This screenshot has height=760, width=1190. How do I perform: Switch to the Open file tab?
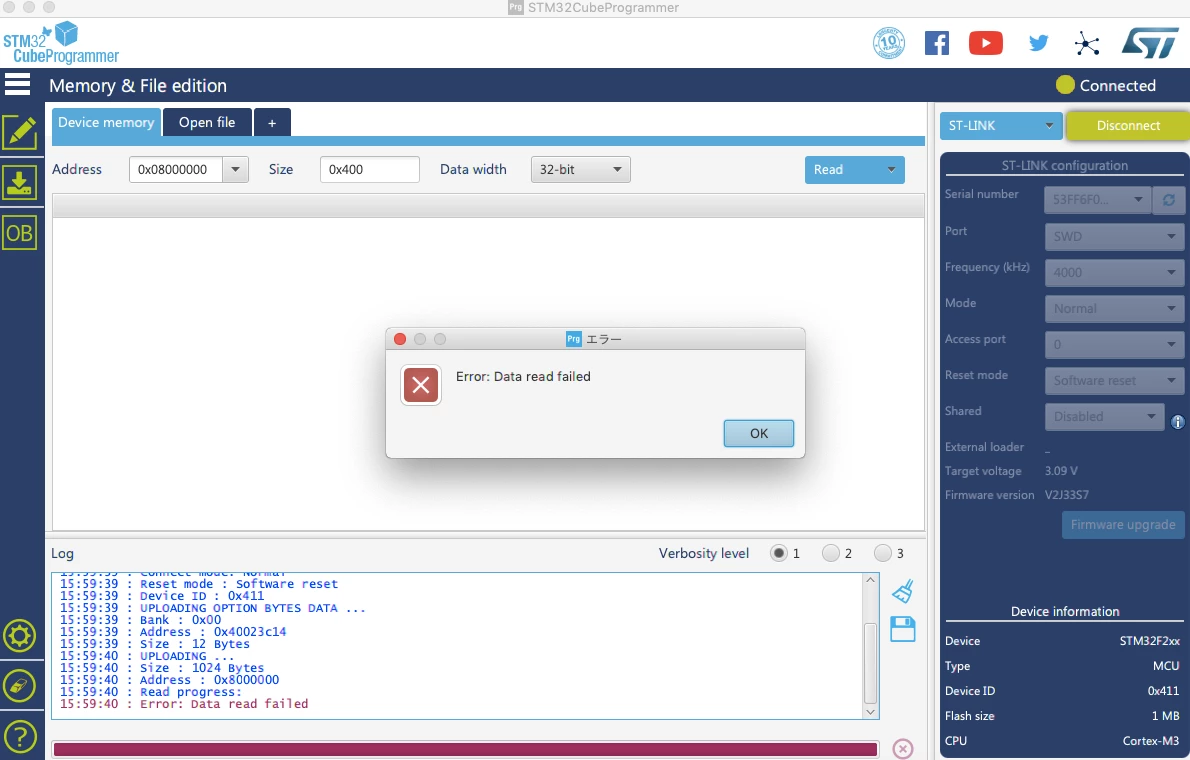[x=207, y=122]
